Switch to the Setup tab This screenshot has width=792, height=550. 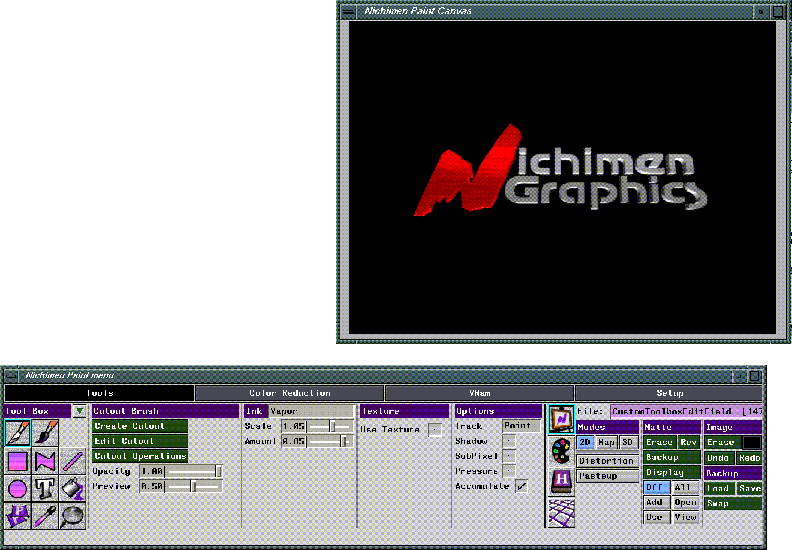(x=669, y=393)
